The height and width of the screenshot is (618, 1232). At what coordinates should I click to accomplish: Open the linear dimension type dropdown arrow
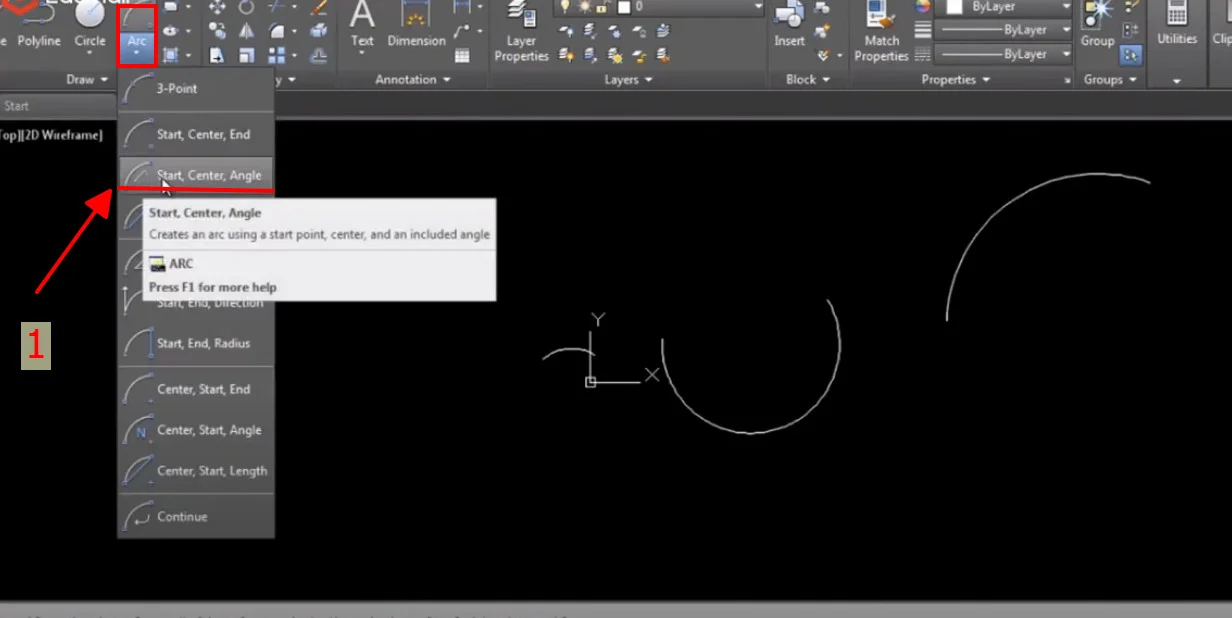pyautogui.click(x=482, y=8)
